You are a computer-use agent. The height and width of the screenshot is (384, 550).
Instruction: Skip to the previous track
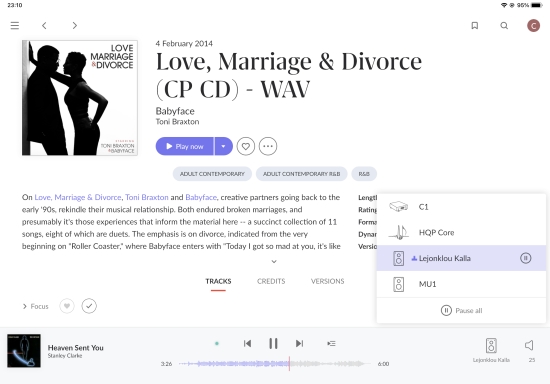247,344
